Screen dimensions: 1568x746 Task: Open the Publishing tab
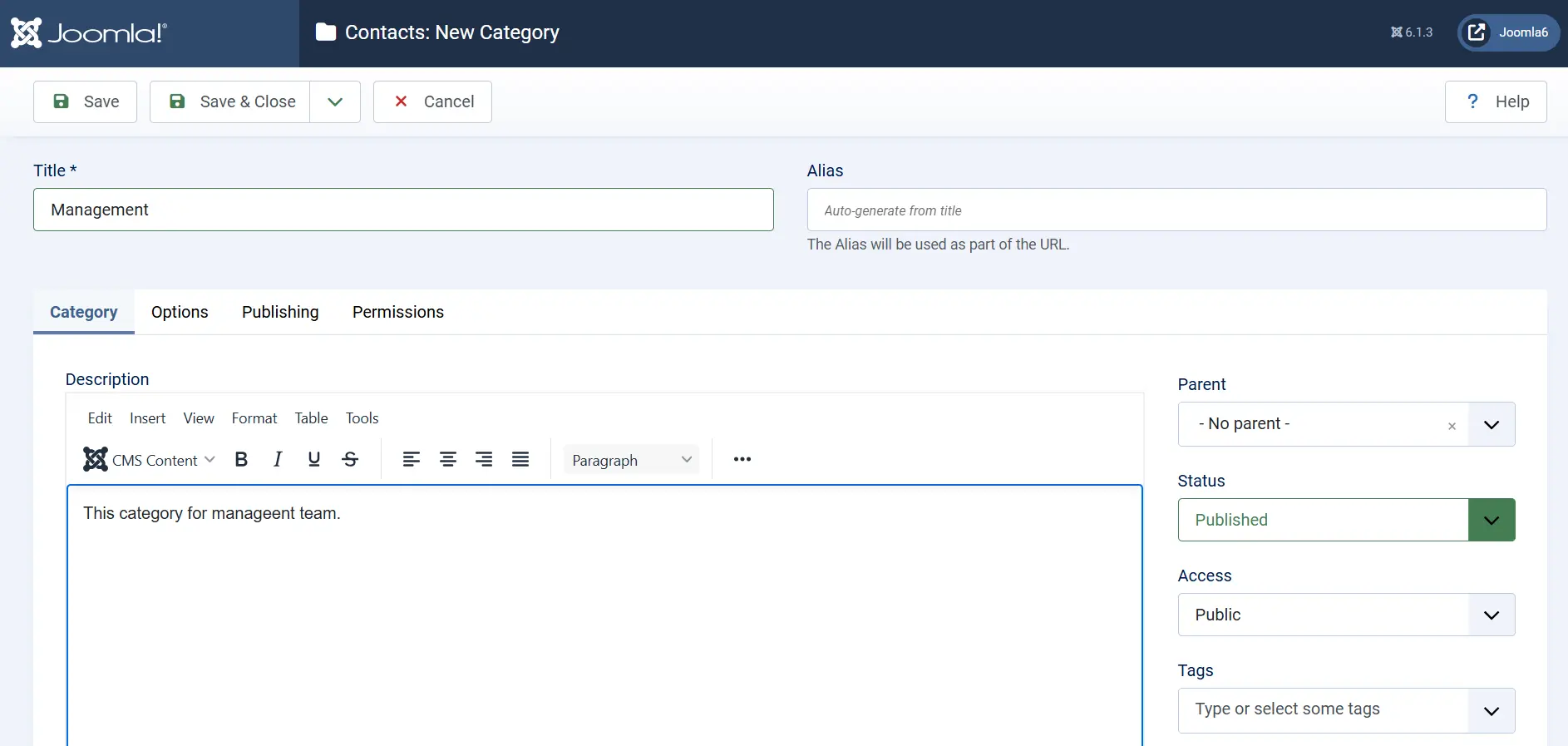(280, 312)
